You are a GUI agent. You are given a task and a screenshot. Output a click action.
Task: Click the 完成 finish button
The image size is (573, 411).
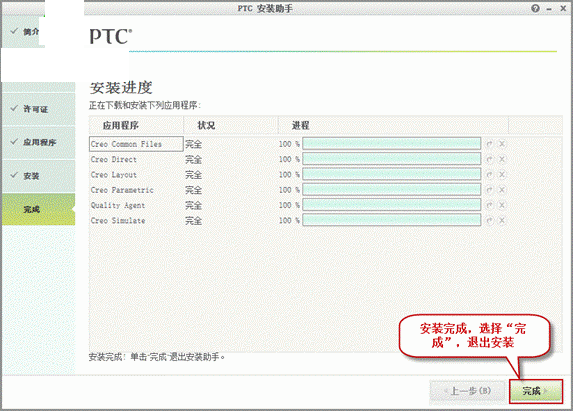click(x=536, y=391)
